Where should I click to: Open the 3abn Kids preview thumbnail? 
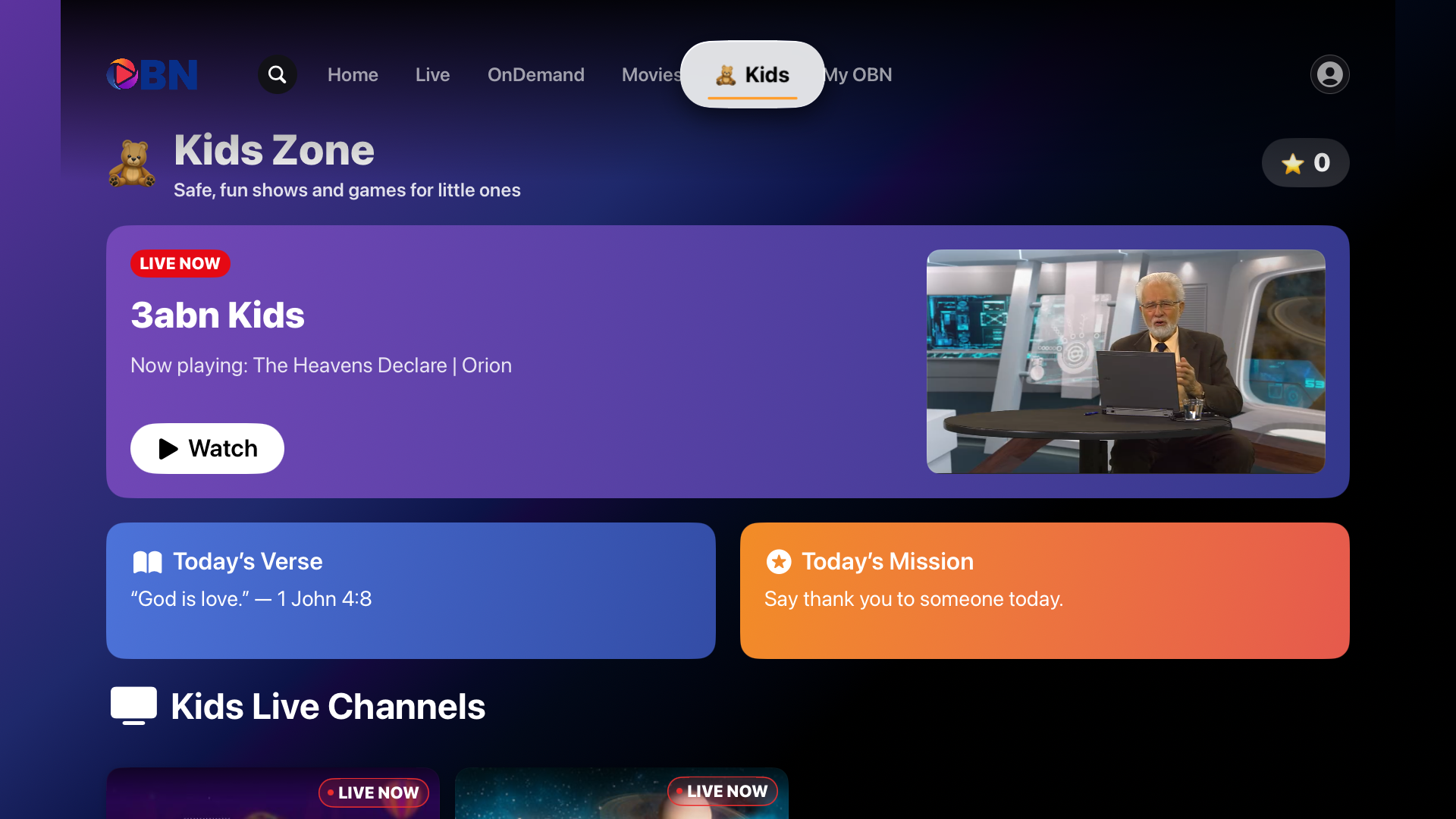tap(1126, 362)
